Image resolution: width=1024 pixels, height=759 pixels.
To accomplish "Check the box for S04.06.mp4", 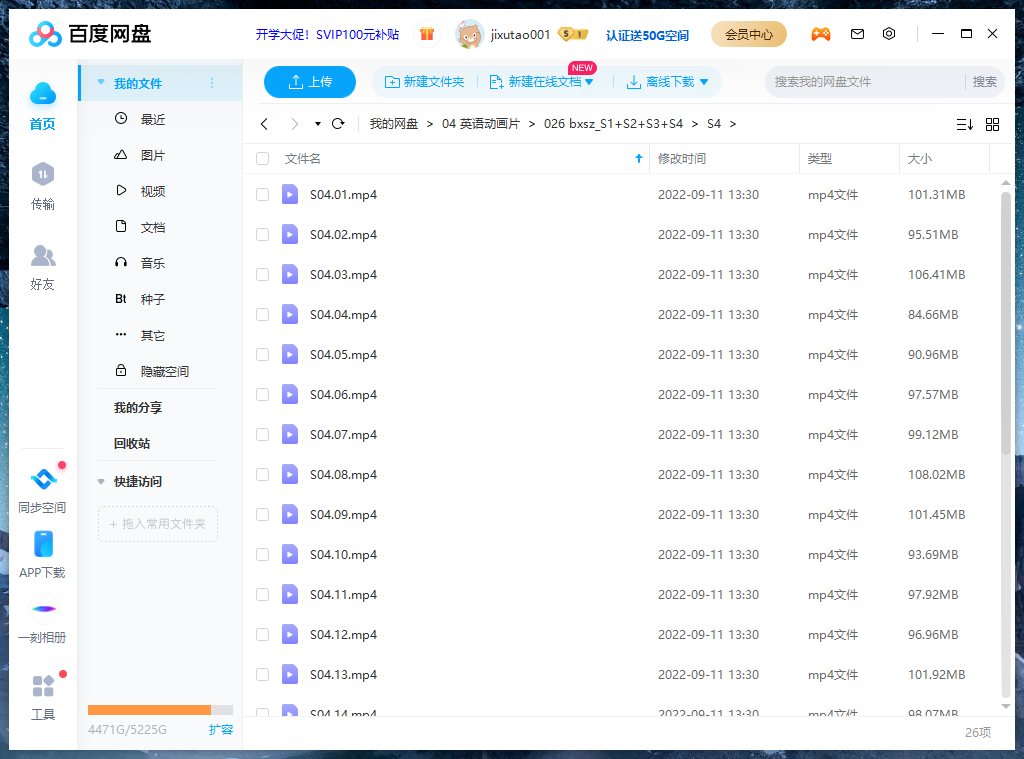I will [x=263, y=395].
